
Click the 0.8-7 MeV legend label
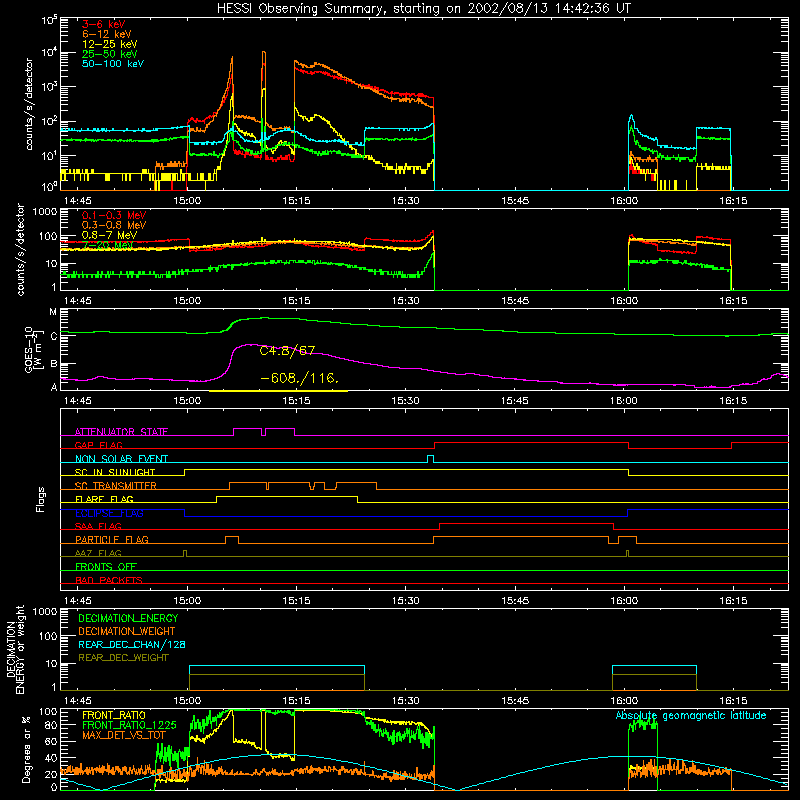point(110,235)
